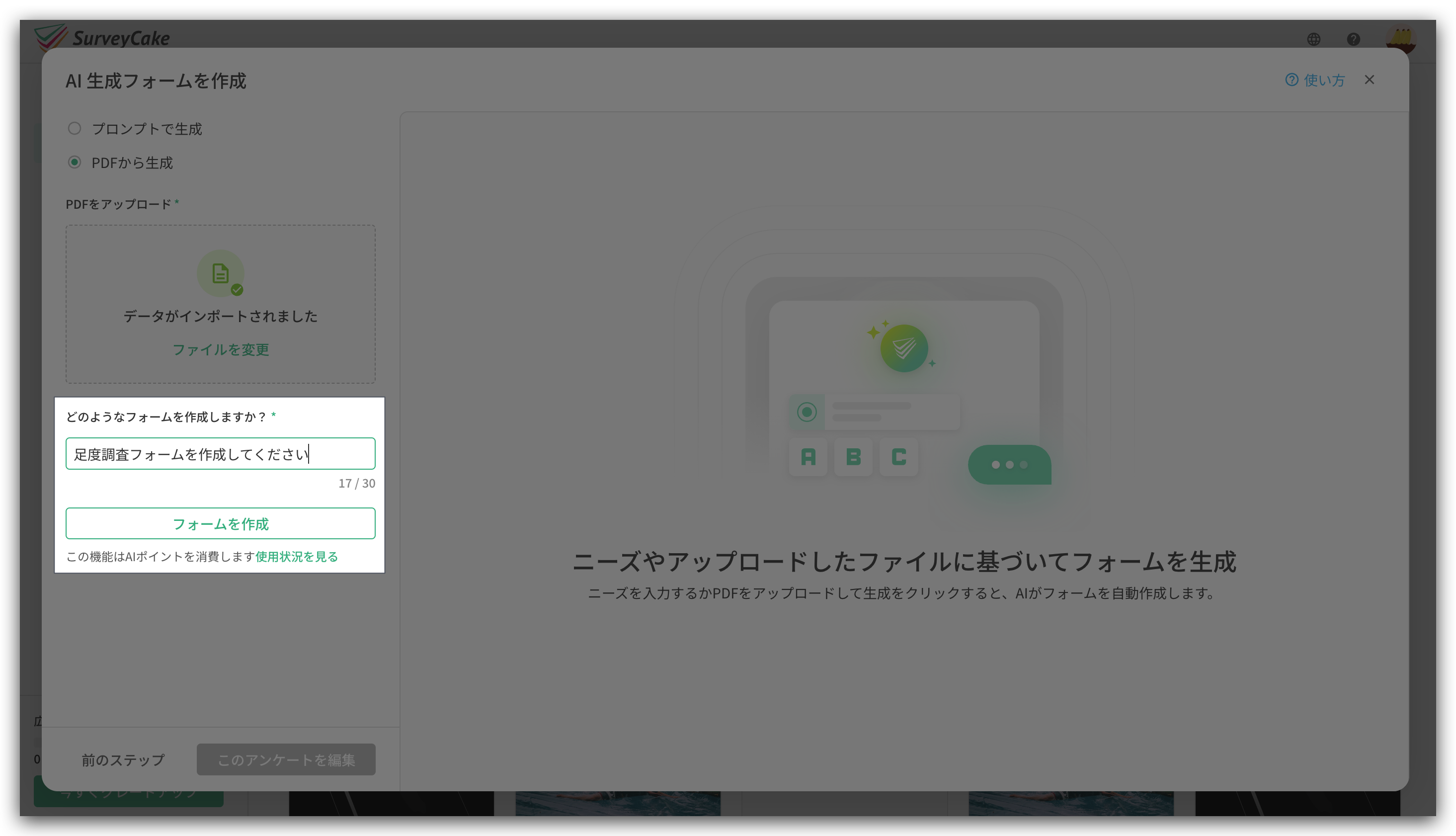Click the SurveyCake logo
The image size is (1456, 836).
point(101,38)
